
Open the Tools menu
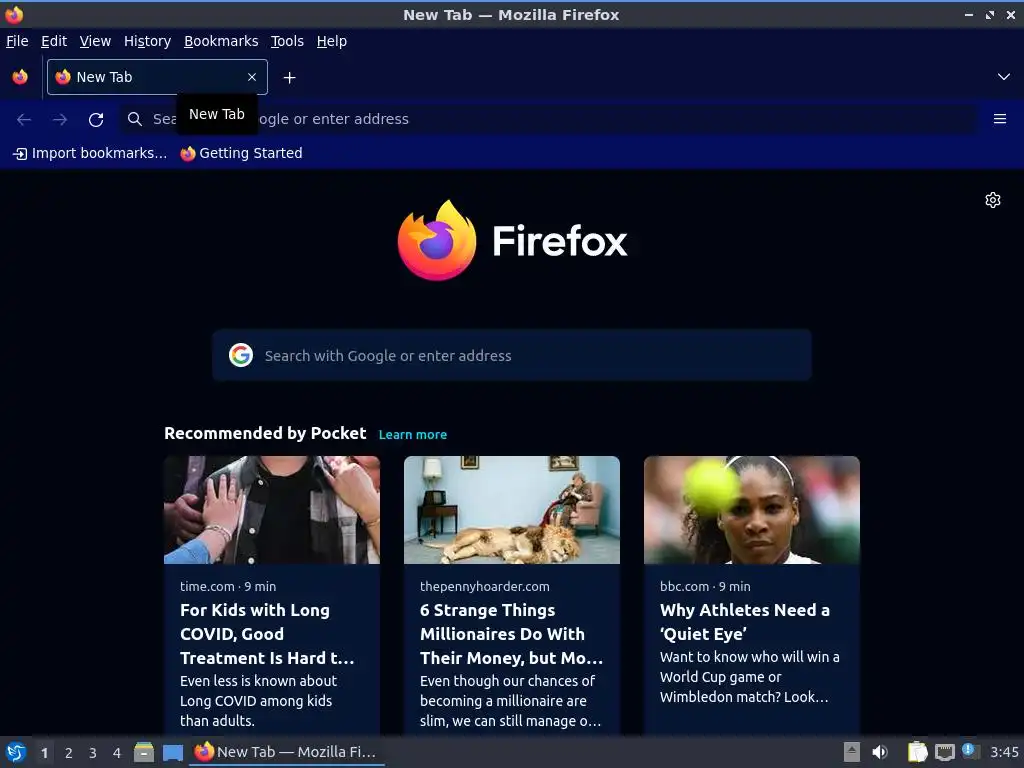click(287, 41)
